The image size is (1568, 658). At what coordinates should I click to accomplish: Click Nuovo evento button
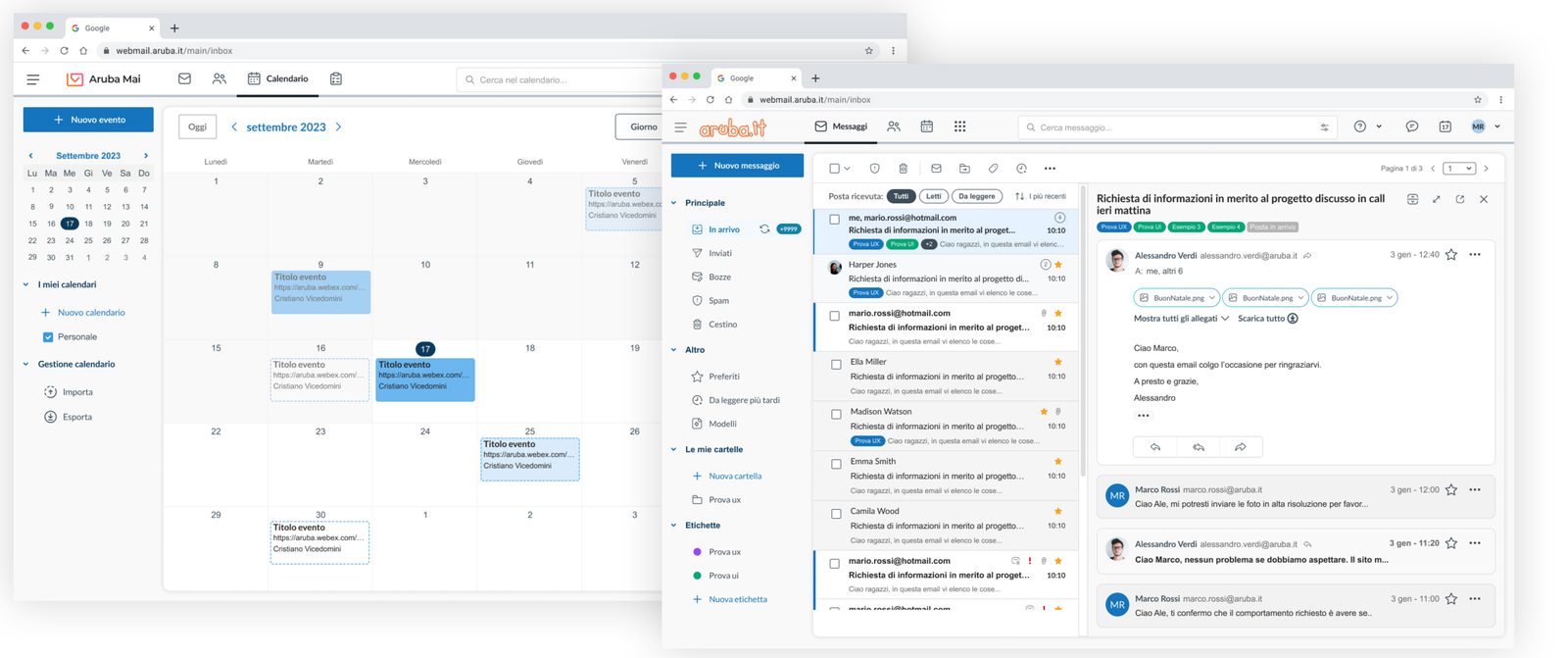click(x=88, y=120)
